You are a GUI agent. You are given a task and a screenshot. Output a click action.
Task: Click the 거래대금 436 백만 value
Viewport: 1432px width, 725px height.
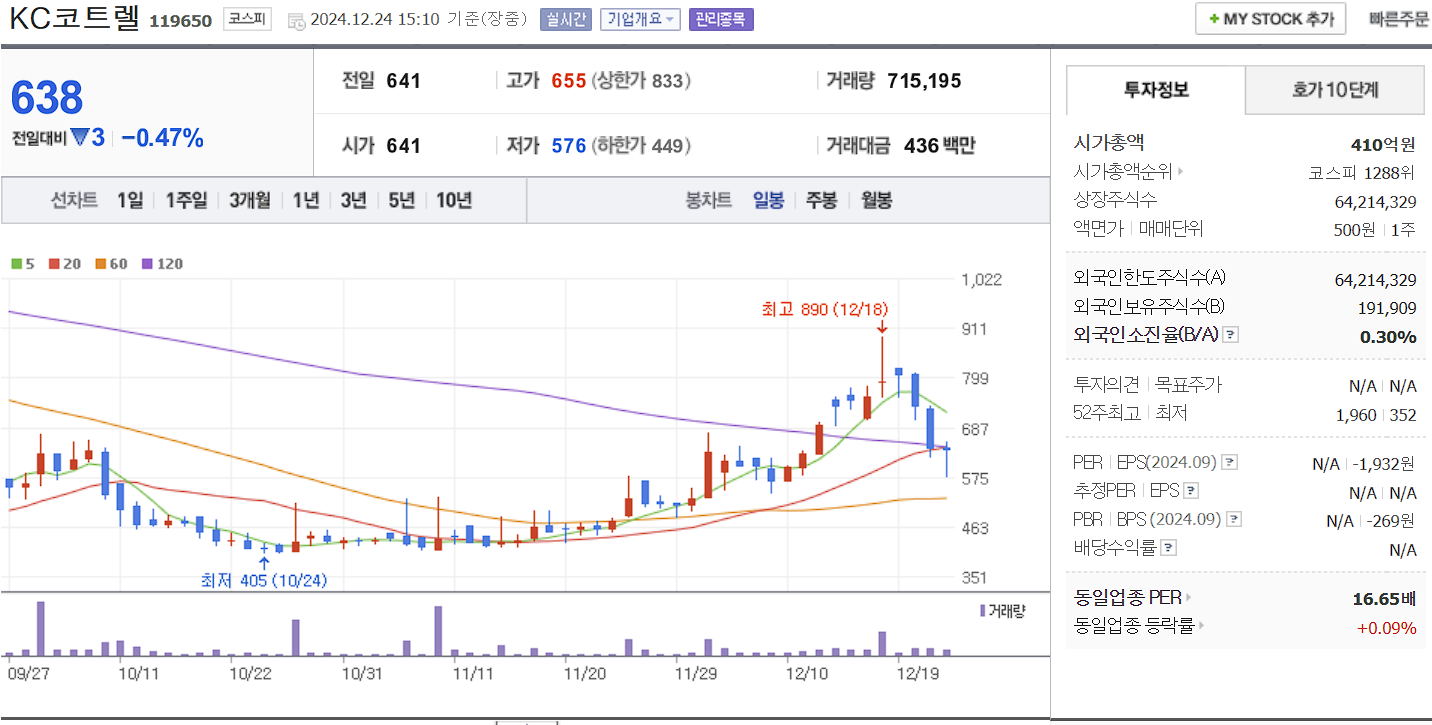(939, 146)
